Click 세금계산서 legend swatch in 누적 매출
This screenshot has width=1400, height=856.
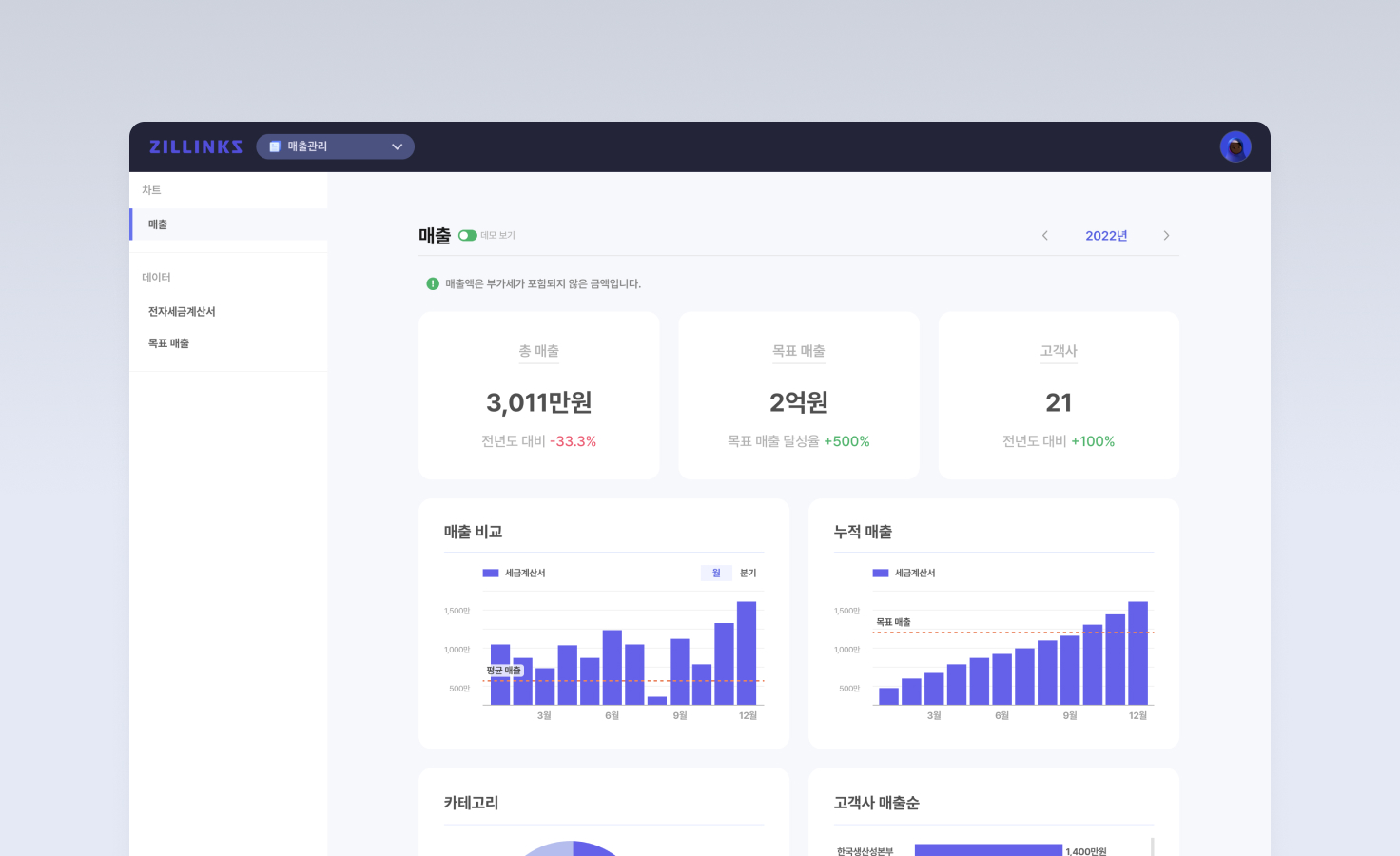point(881,573)
